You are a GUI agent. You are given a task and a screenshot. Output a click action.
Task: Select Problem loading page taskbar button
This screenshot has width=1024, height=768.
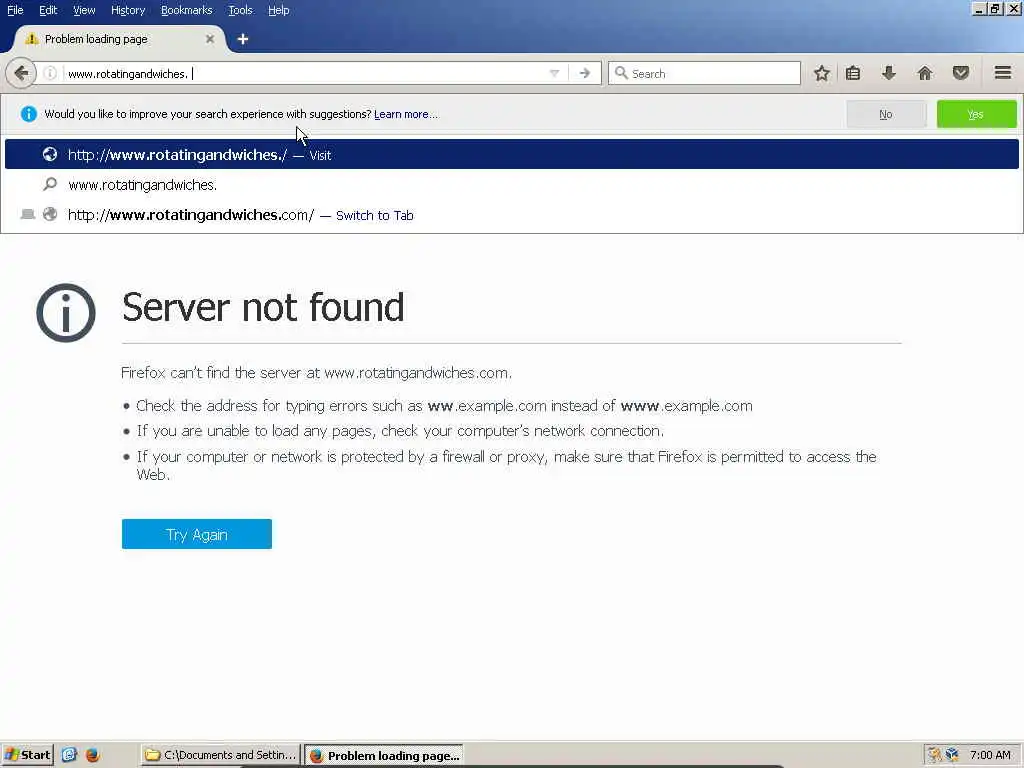pyautogui.click(x=385, y=755)
